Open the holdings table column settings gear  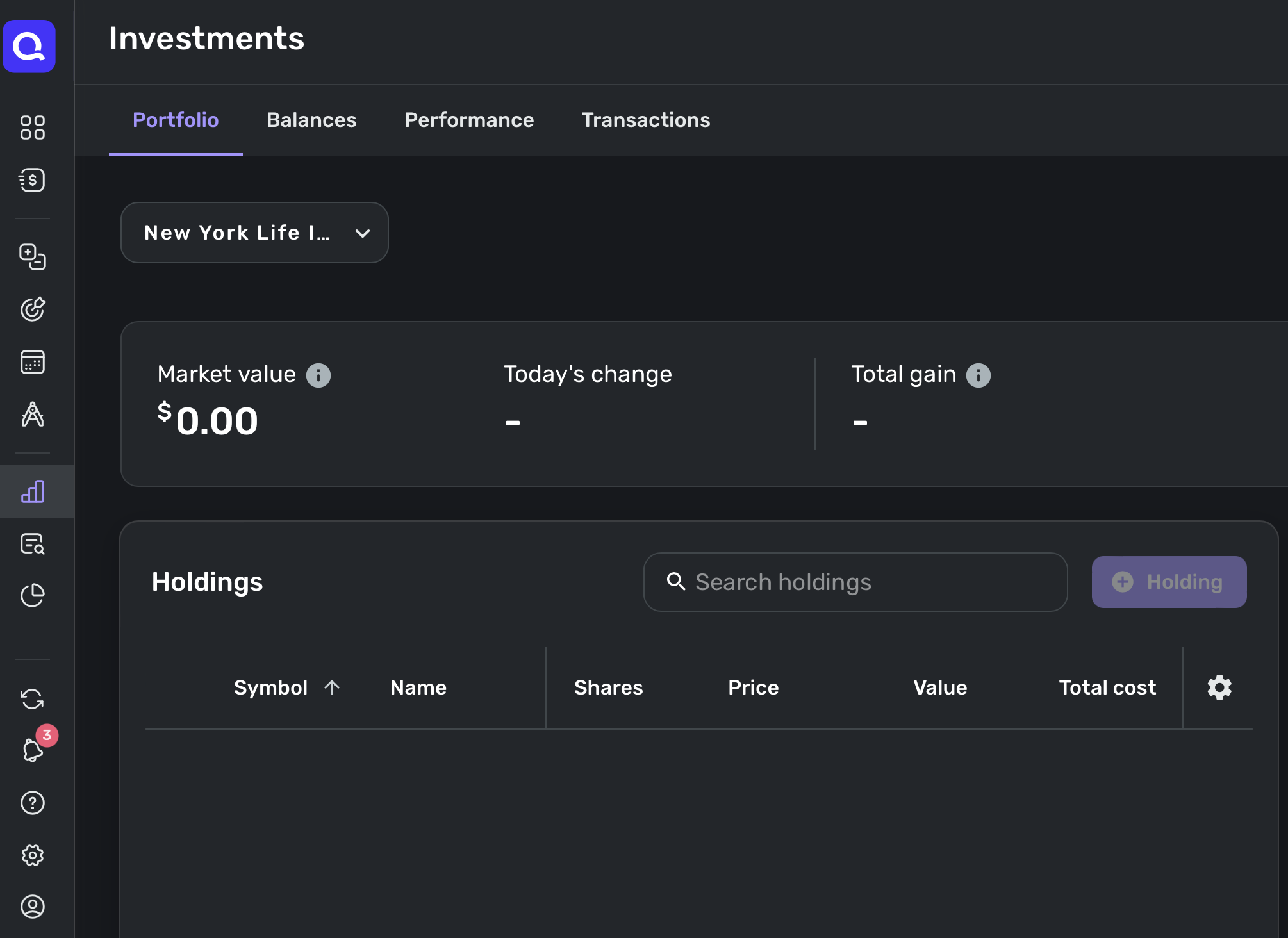point(1219,687)
